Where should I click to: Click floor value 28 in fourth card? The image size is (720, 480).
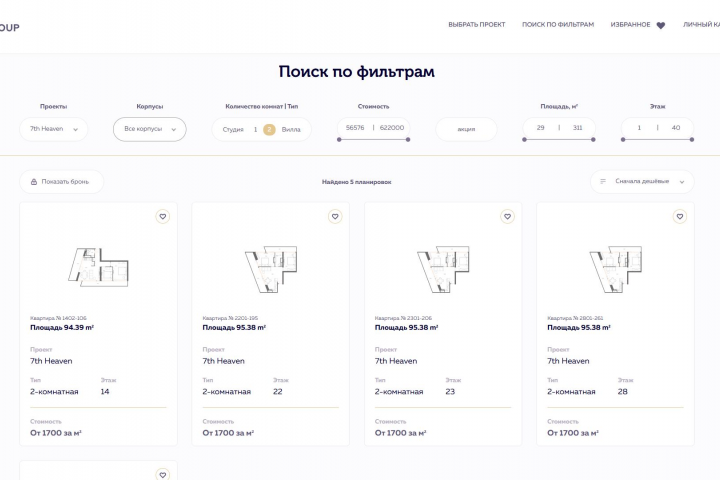(622, 392)
